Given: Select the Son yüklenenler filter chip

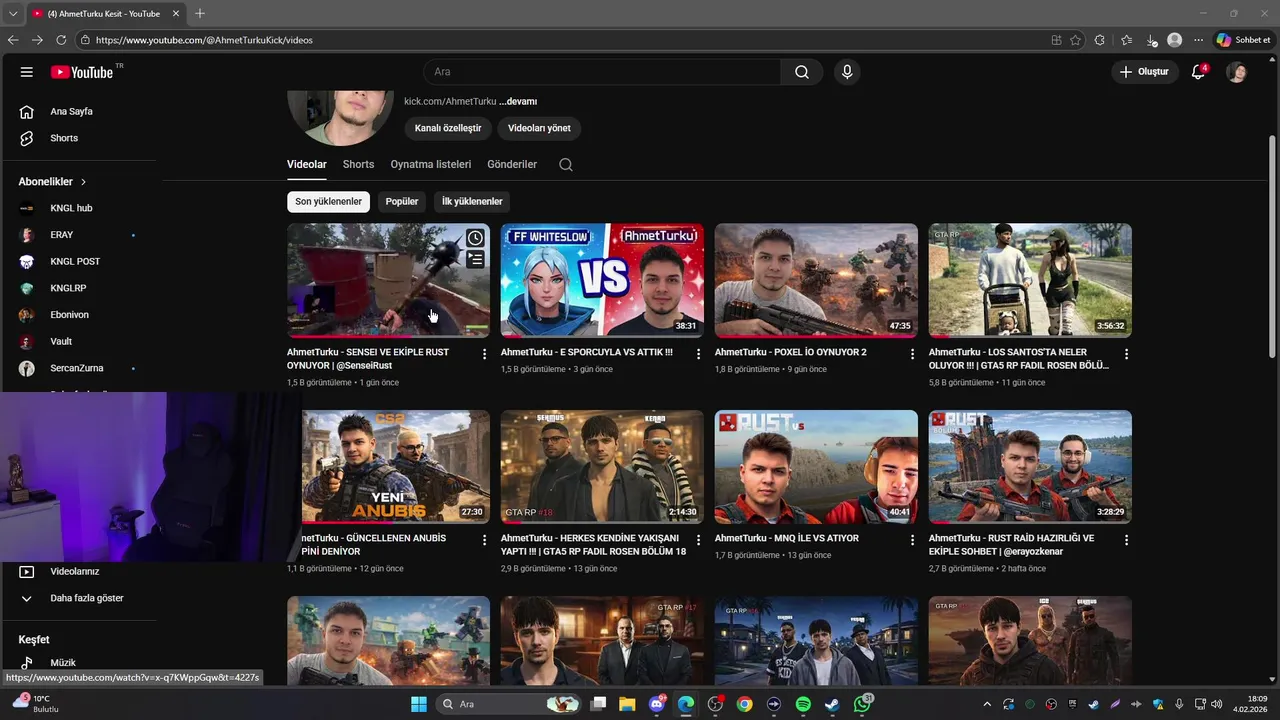Looking at the screenshot, I should 328,202.
